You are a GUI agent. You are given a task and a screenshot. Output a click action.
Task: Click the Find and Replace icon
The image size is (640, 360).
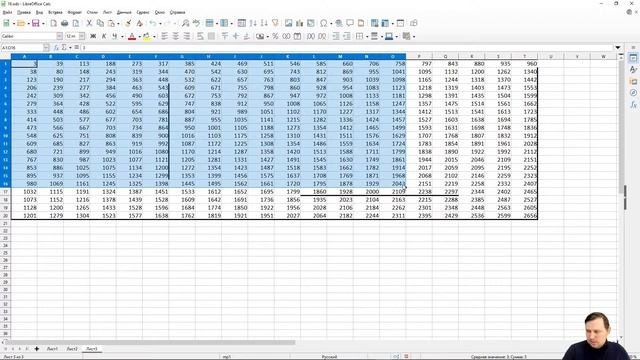click(x=185, y=23)
